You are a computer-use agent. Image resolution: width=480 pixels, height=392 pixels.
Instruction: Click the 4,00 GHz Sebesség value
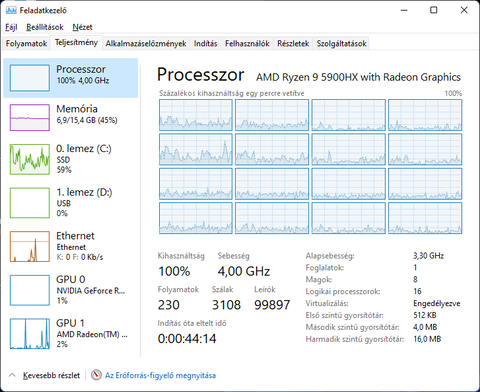pyautogui.click(x=244, y=271)
